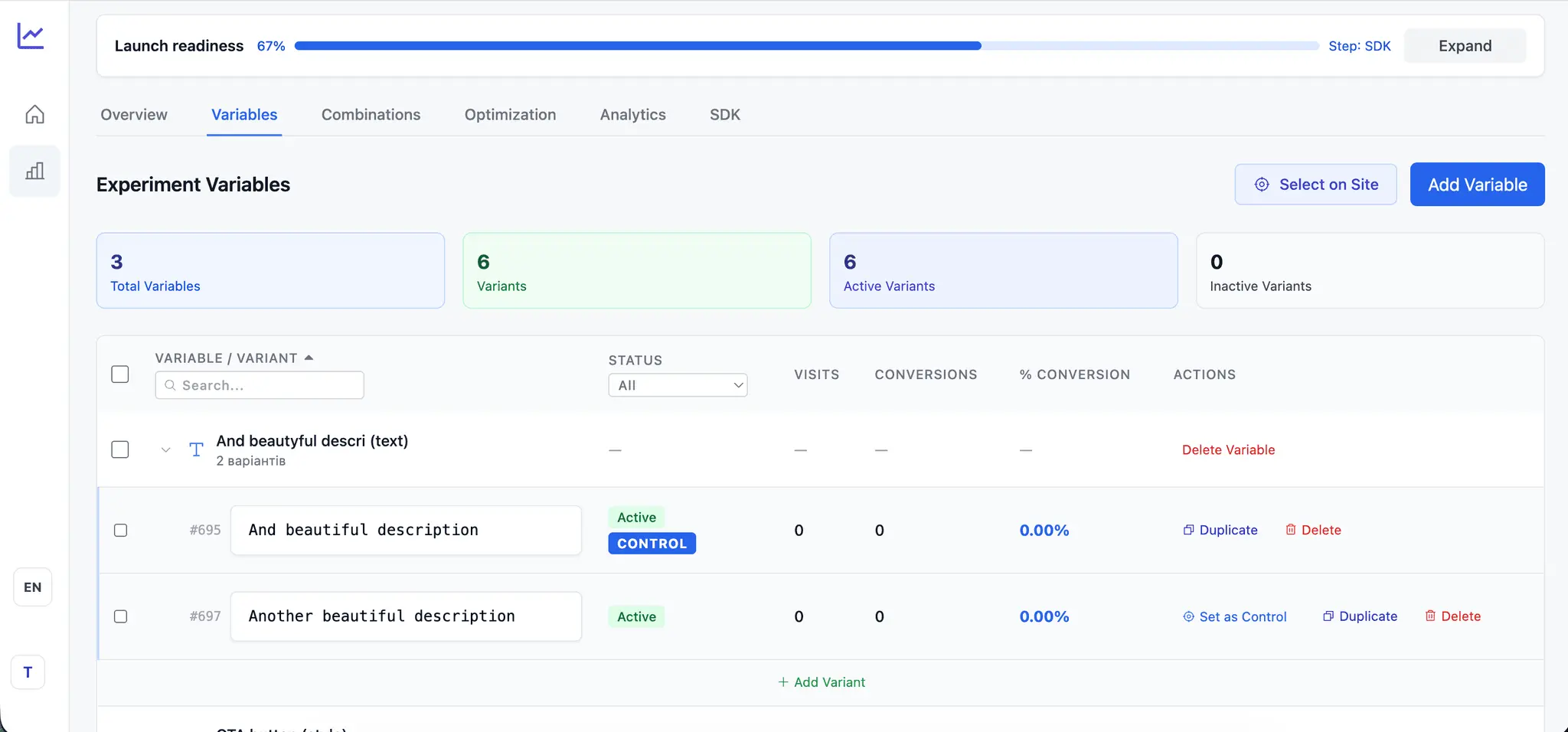1568x732 pixels.
Task: Click the Duplicate icon for variant #697
Action: click(x=1328, y=616)
